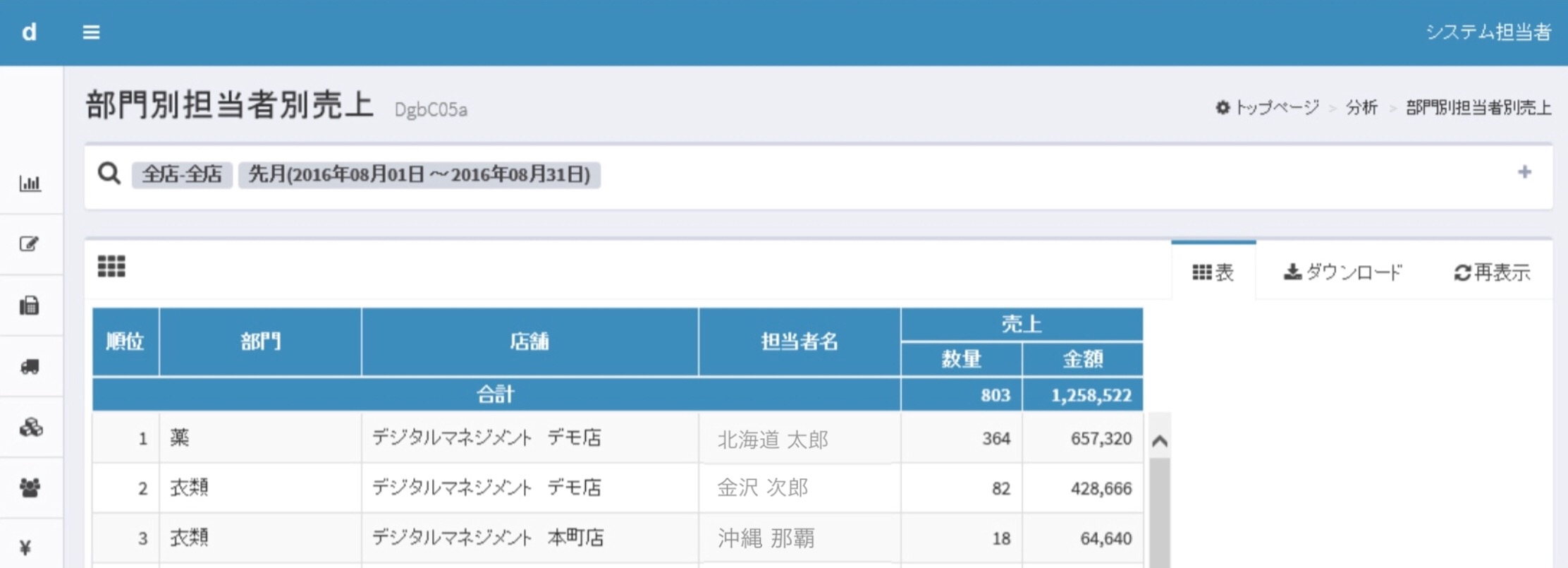The image size is (1568, 568).
Task: Open the 分析 breadcrumb link
Action: coord(1361,107)
